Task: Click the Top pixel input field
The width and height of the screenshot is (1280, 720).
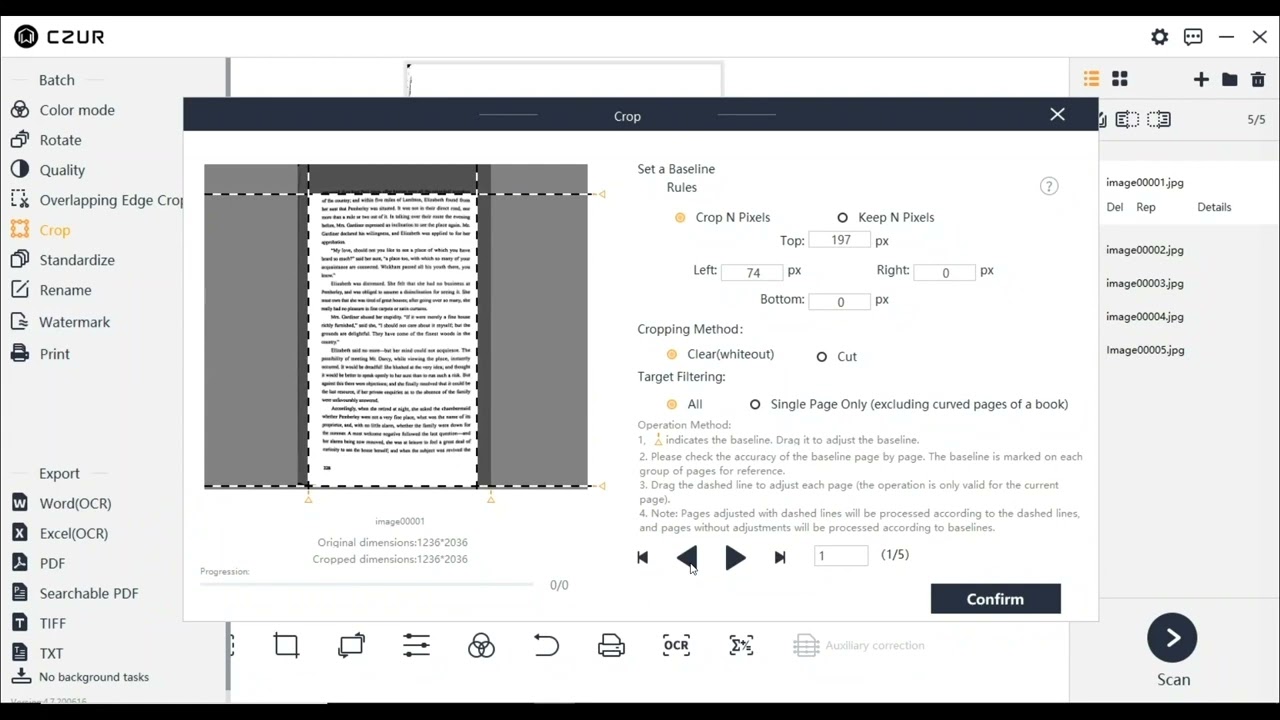Action: [840, 241]
